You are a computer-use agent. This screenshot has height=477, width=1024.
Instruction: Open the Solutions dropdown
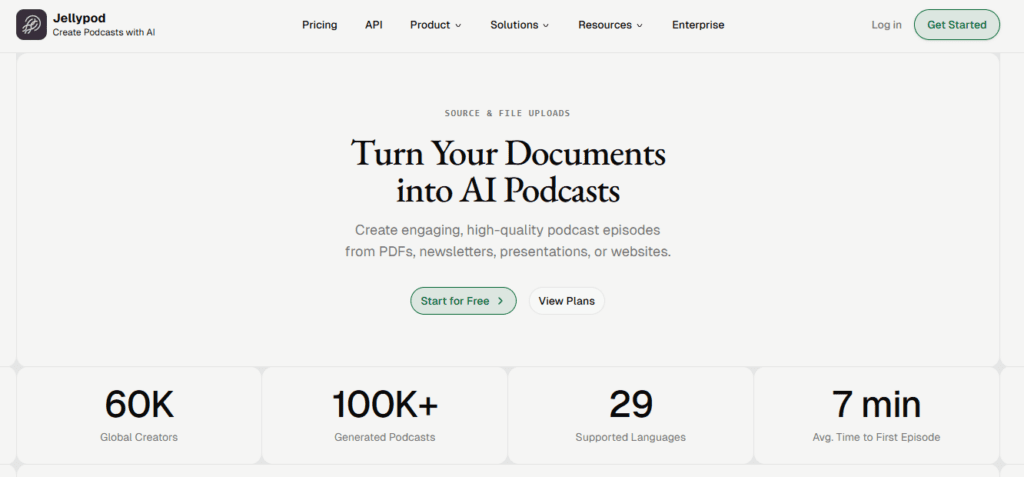519,25
